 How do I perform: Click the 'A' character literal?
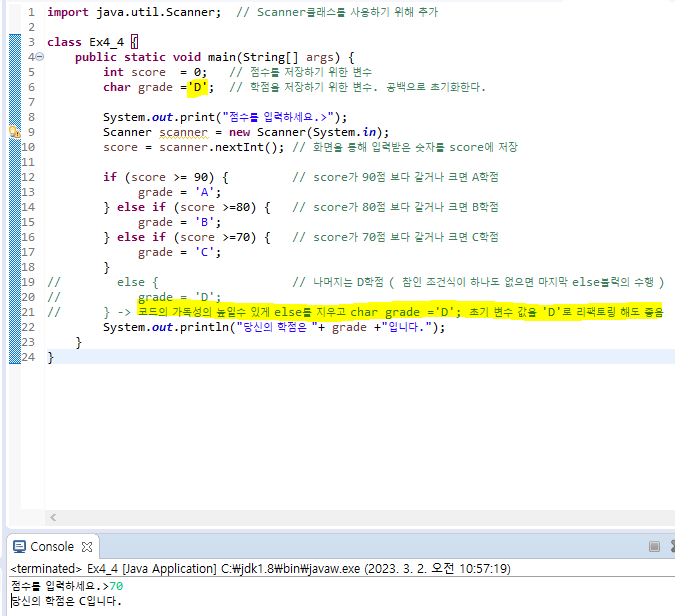[204, 192]
